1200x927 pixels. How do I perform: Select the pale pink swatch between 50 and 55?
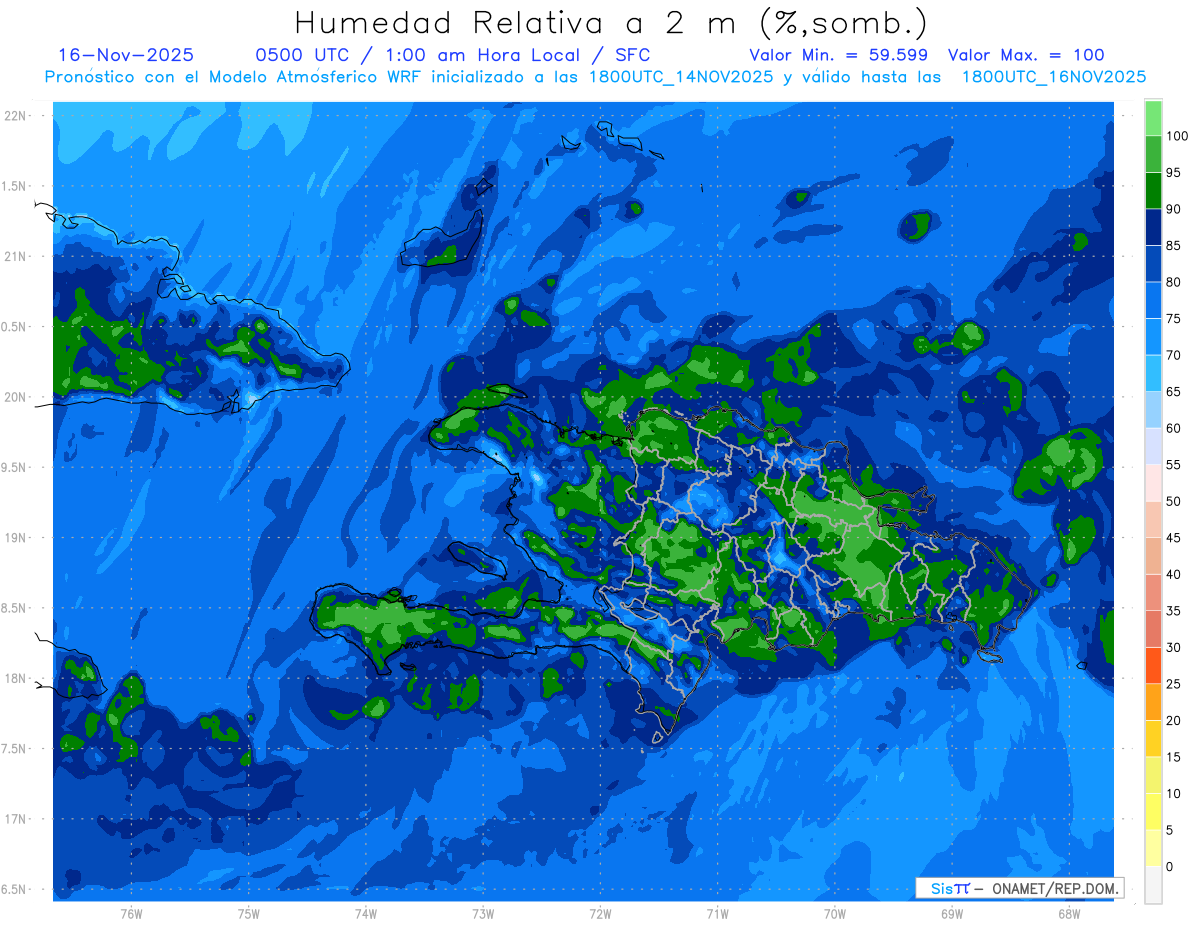(1153, 482)
